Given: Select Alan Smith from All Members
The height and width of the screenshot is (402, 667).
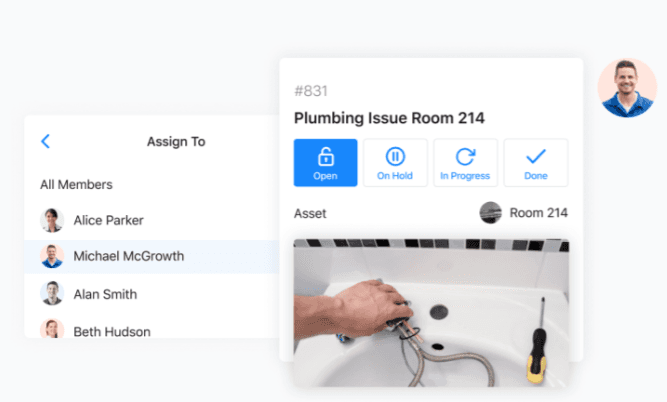Looking at the screenshot, I should pos(152,294).
